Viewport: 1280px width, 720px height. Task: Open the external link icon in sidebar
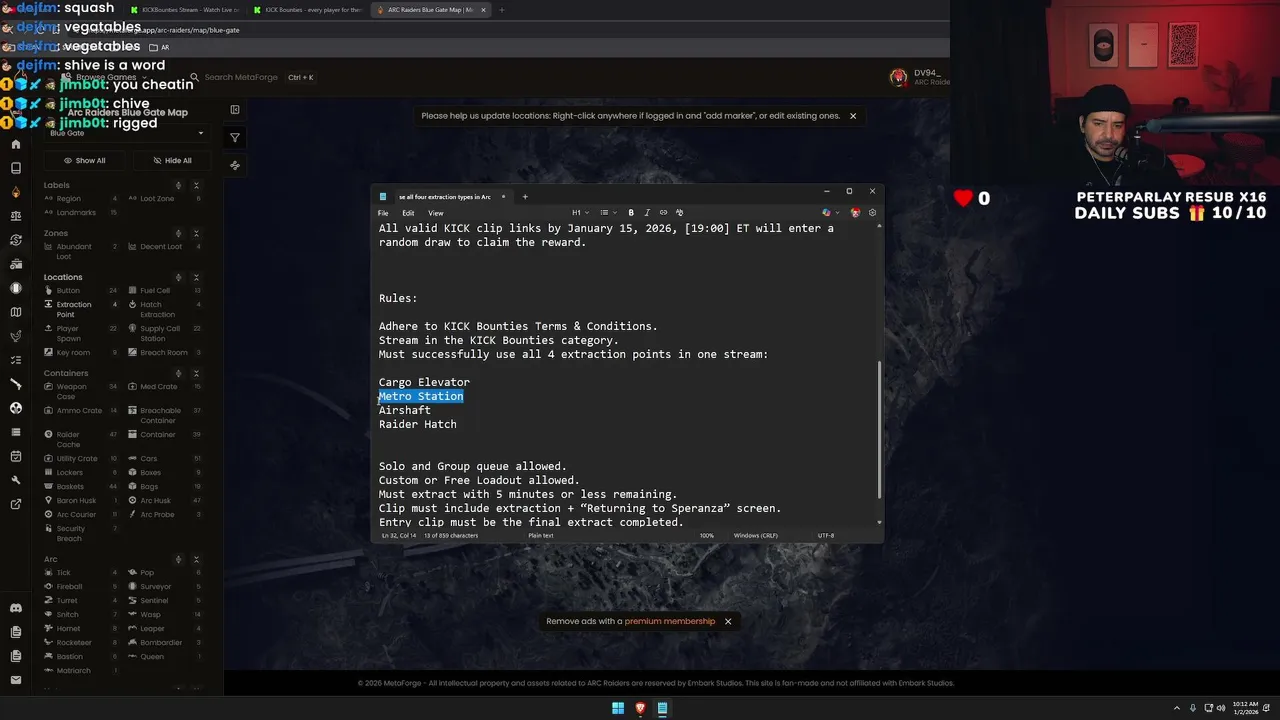click(x=15, y=504)
